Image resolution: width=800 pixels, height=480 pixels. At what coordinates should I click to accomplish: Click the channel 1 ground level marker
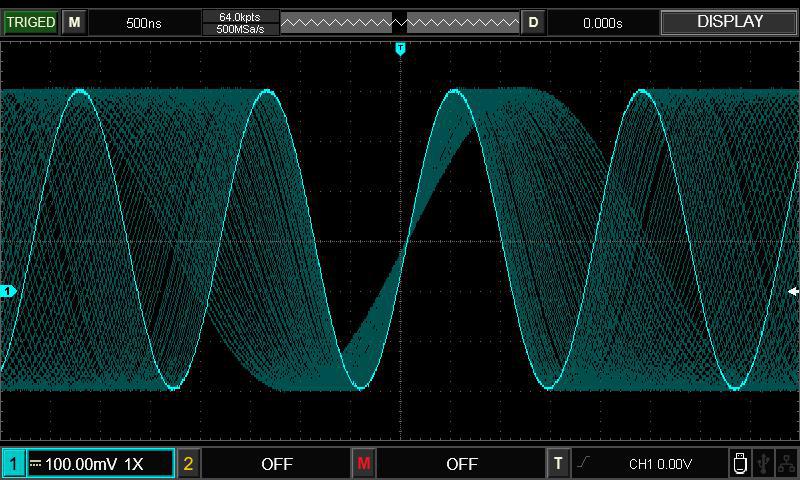tap(8, 291)
